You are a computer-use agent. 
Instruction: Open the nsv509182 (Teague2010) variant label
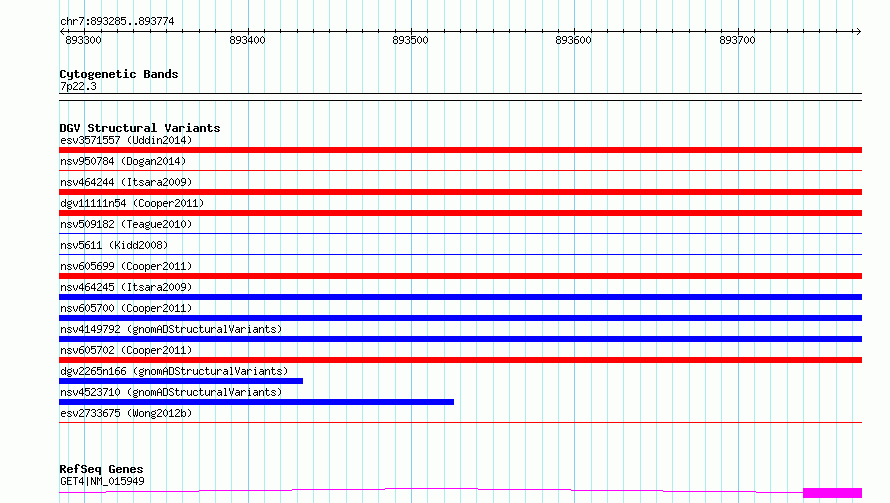(126, 224)
